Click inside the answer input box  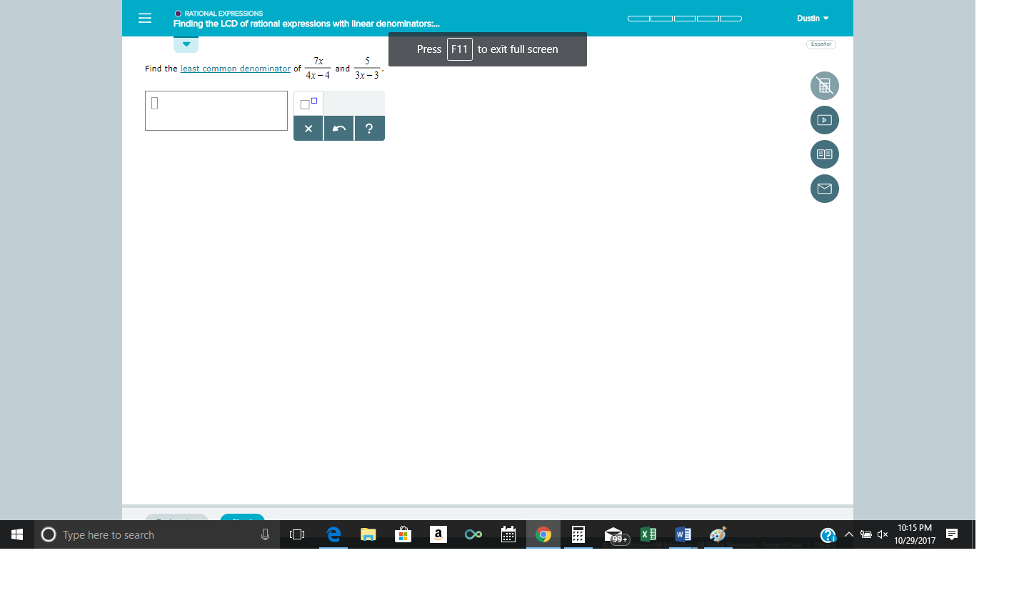pyautogui.click(x=216, y=111)
